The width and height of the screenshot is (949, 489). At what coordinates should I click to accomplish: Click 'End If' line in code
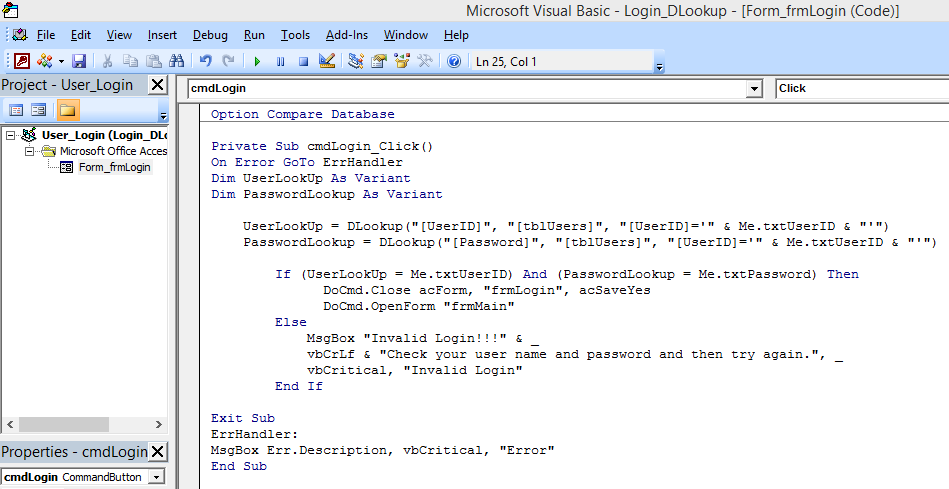point(299,386)
